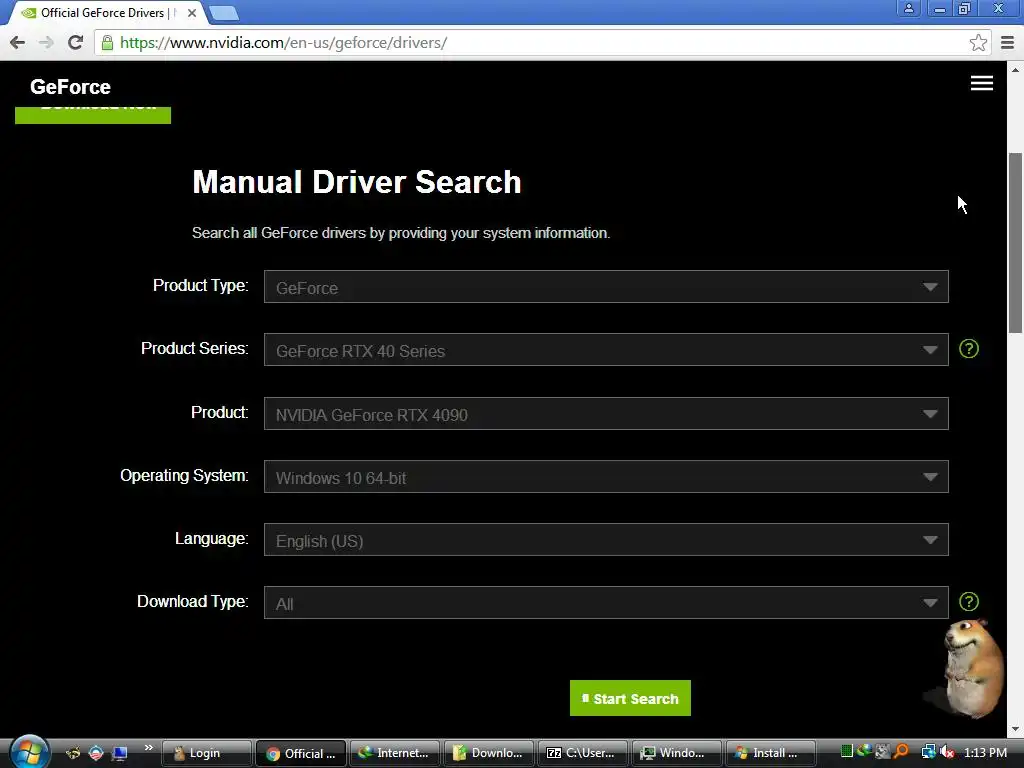
Task: Click the browser forward arrow
Action: (46, 43)
